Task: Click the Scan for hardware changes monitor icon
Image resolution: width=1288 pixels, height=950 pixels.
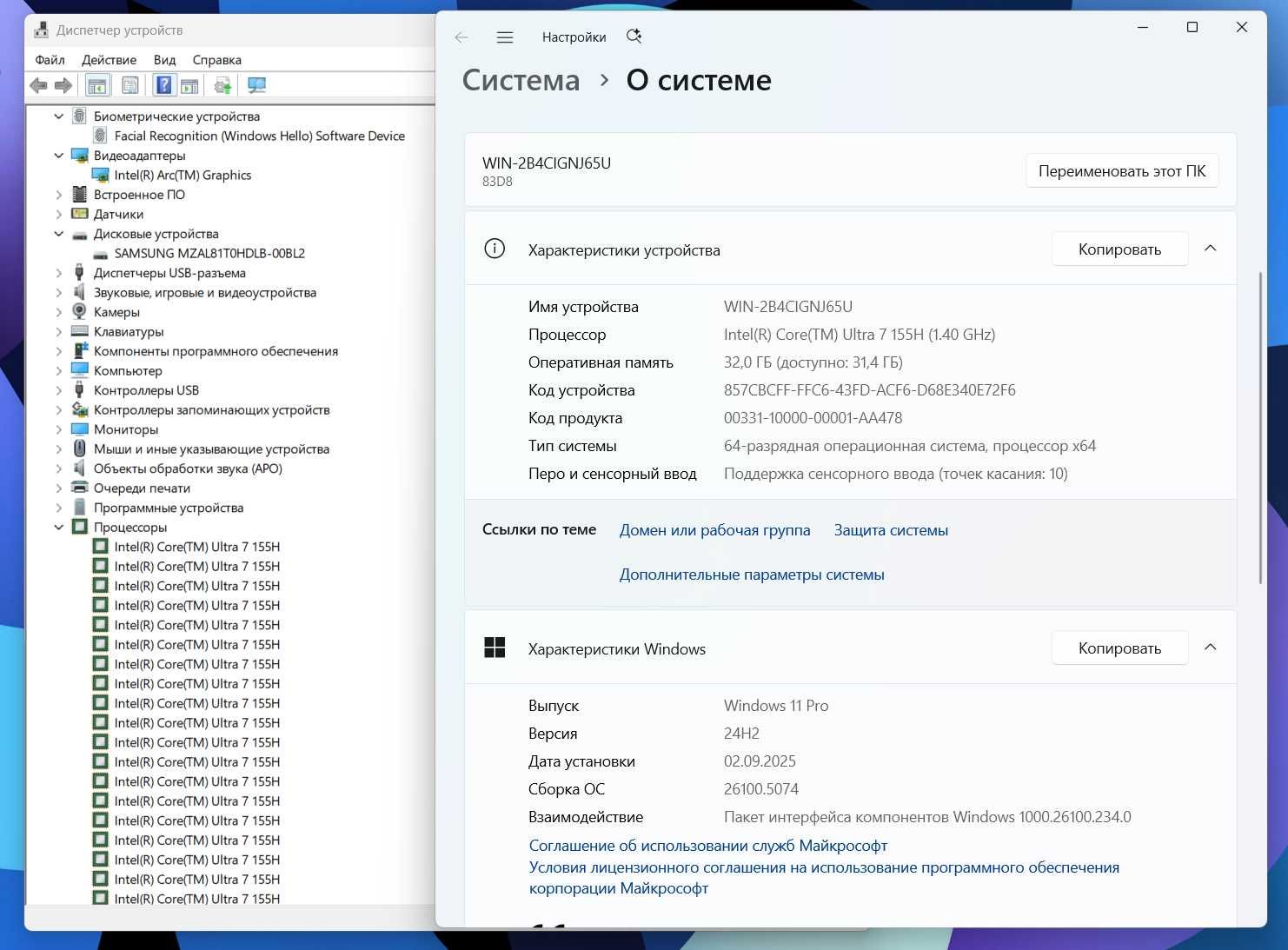Action: click(x=256, y=85)
